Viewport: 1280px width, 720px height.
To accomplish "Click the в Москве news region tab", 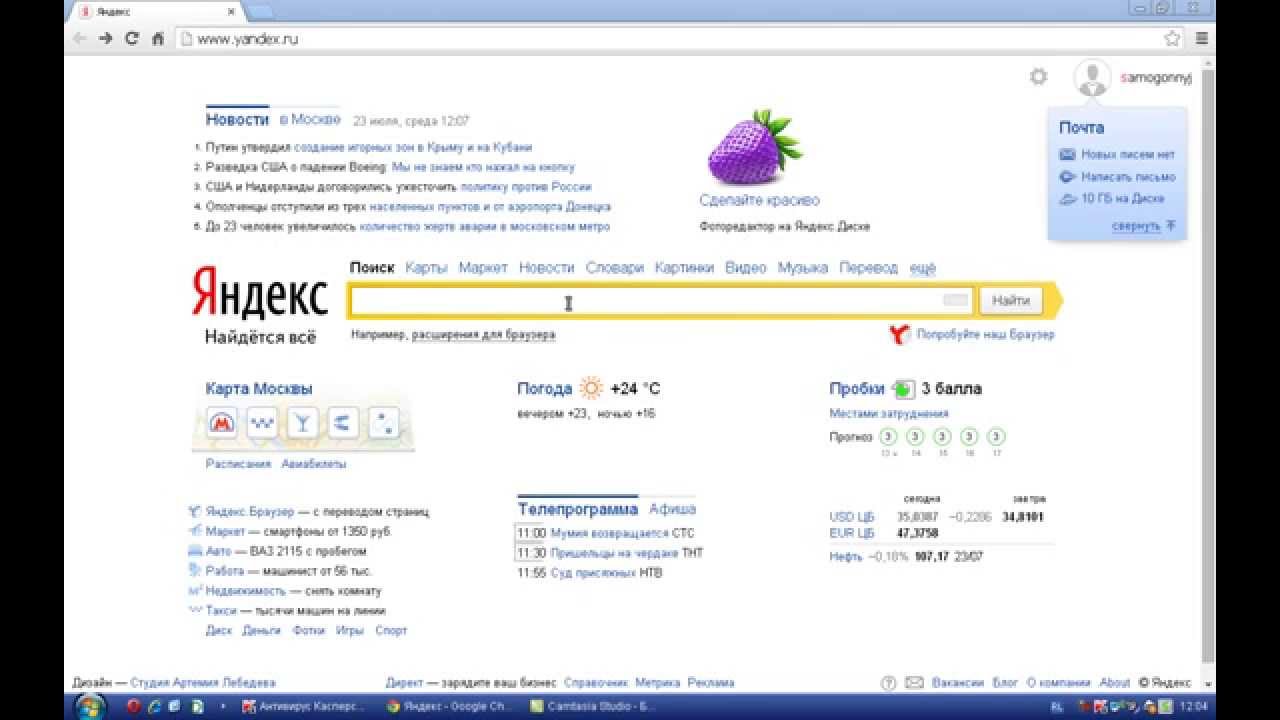I will click(x=310, y=119).
